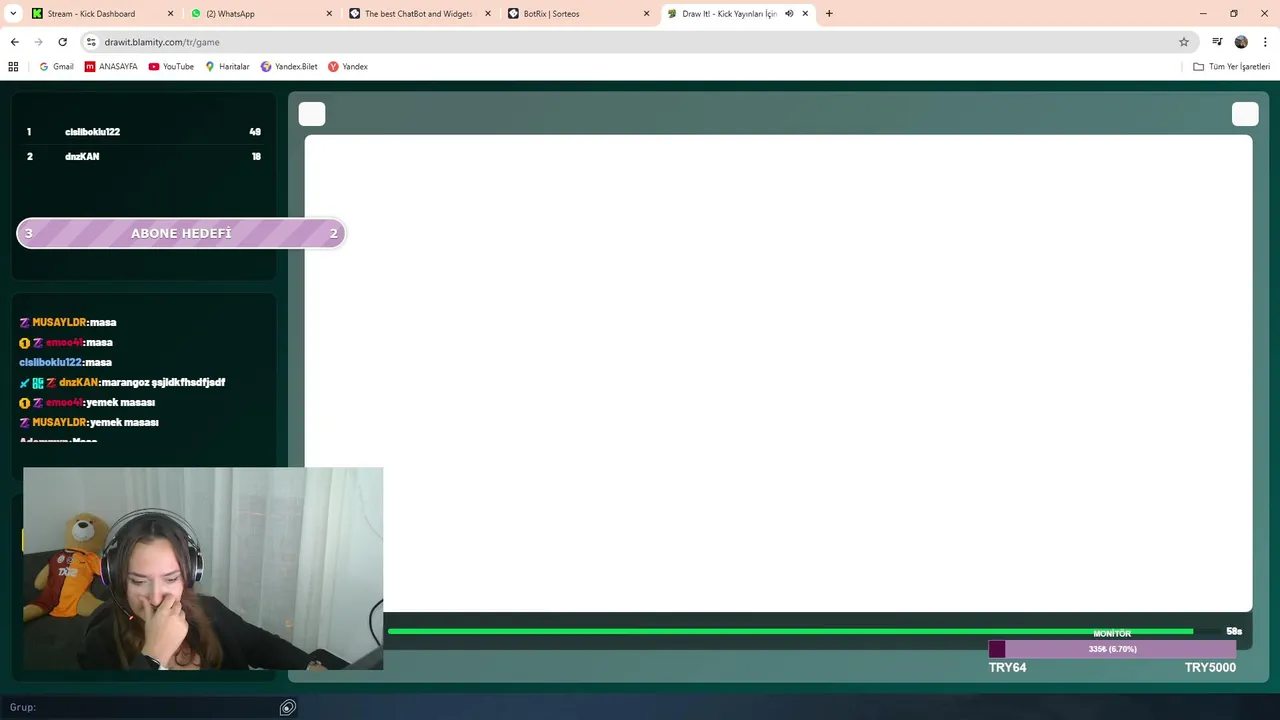
Task: Open the Chrome three-dot menu
Action: [1265, 42]
